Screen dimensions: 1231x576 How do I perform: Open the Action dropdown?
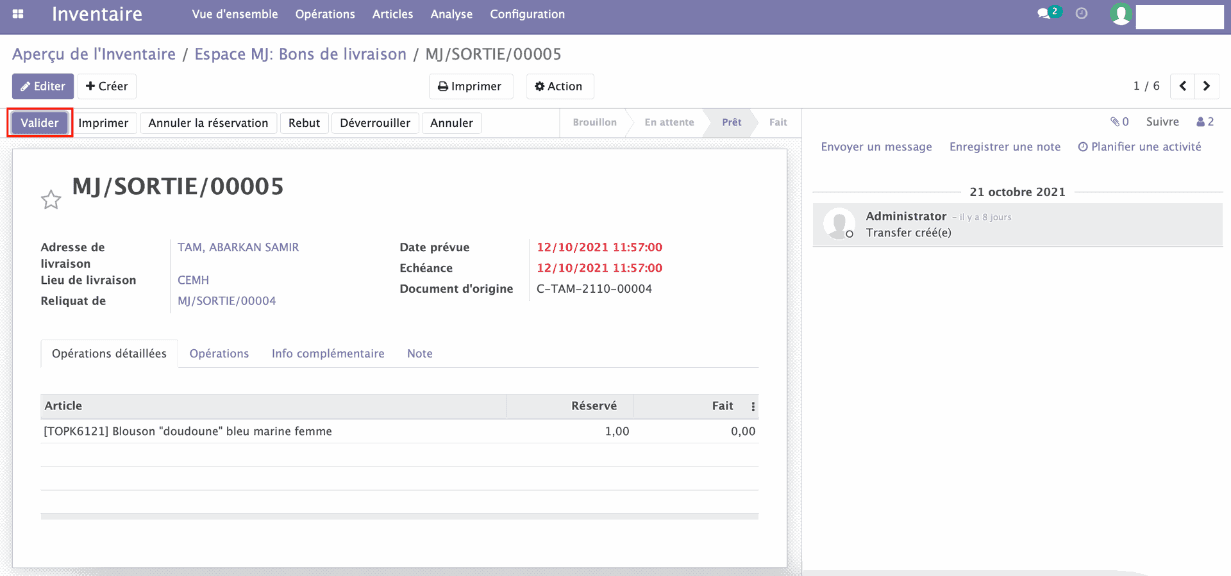tap(559, 87)
